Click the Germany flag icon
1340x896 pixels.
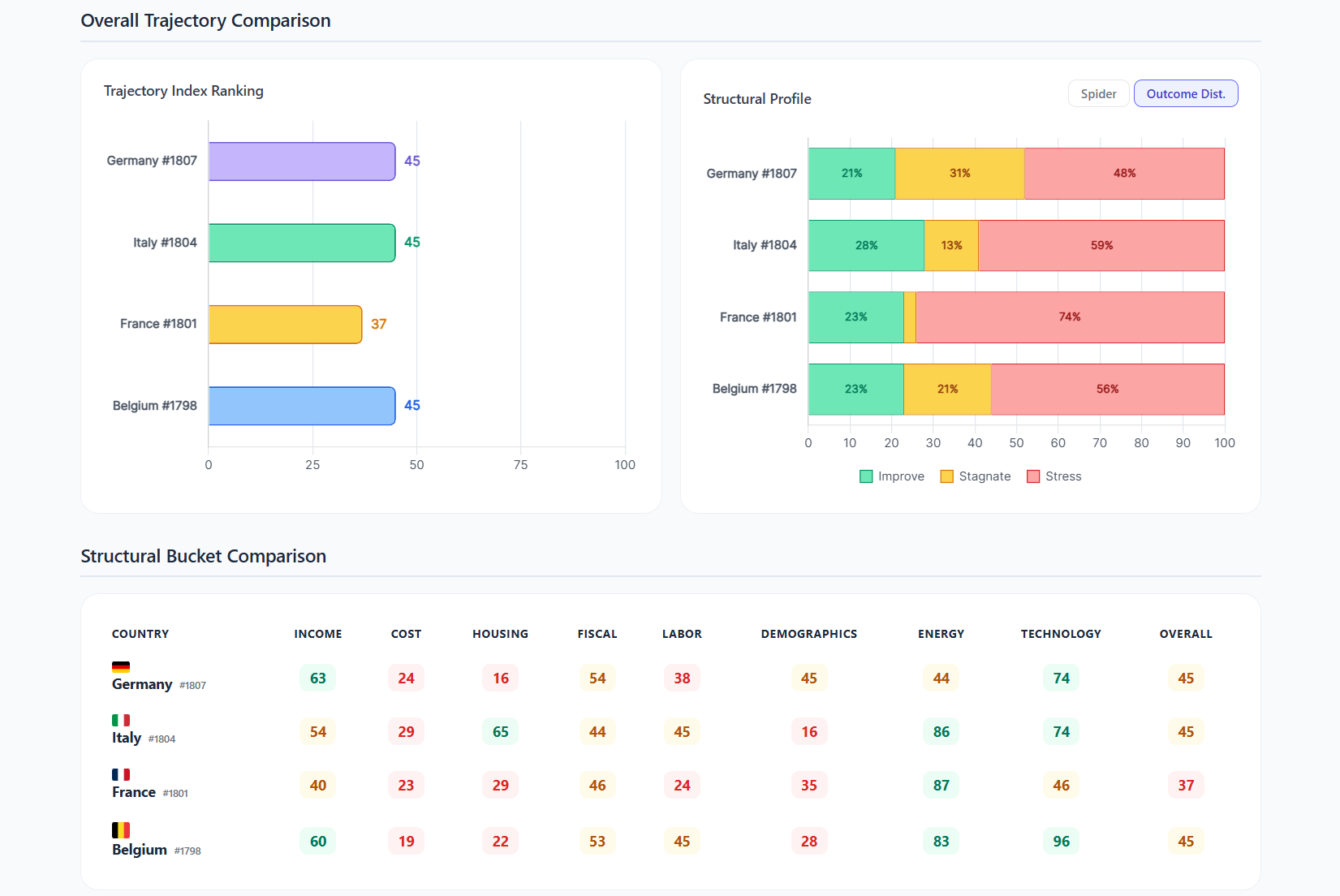click(x=121, y=667)
